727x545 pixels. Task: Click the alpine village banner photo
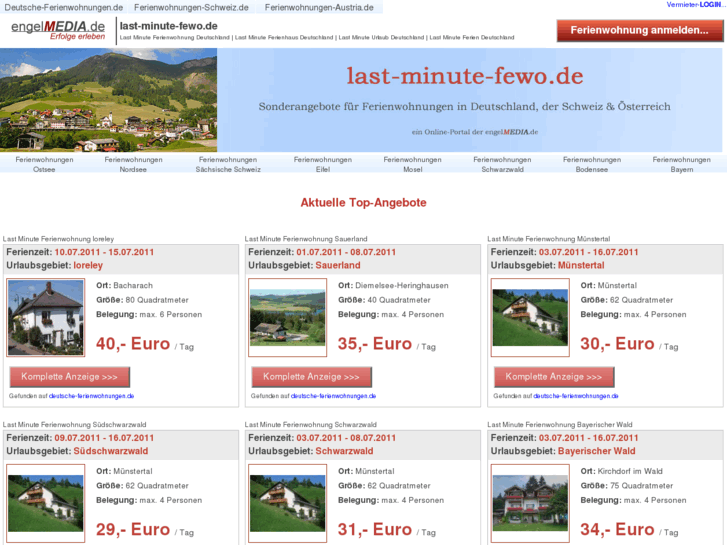pyautogui.click(x=108, y=100)
